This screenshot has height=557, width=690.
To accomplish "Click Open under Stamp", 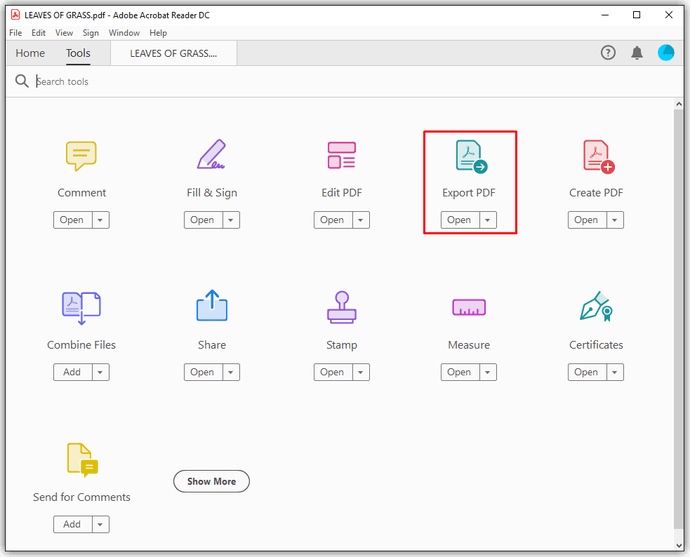I will click(x=333, y=372).
